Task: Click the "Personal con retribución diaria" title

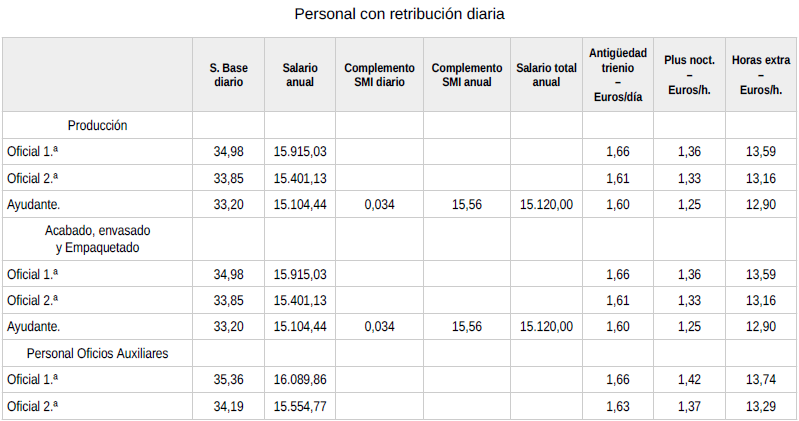Action: 399,15
